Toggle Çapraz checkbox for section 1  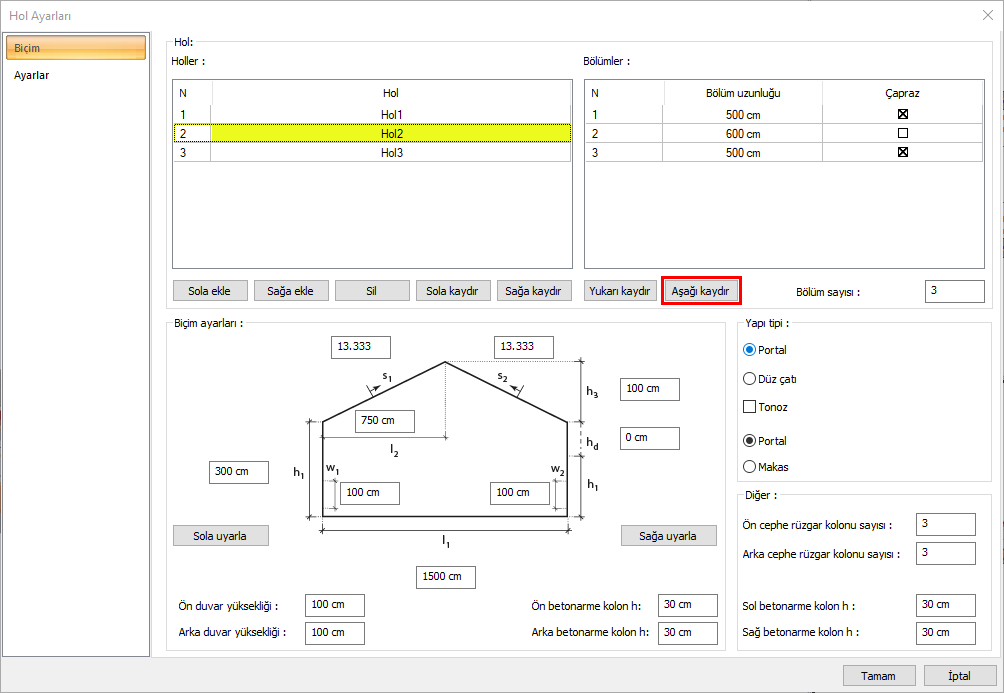tap(903, 114)
